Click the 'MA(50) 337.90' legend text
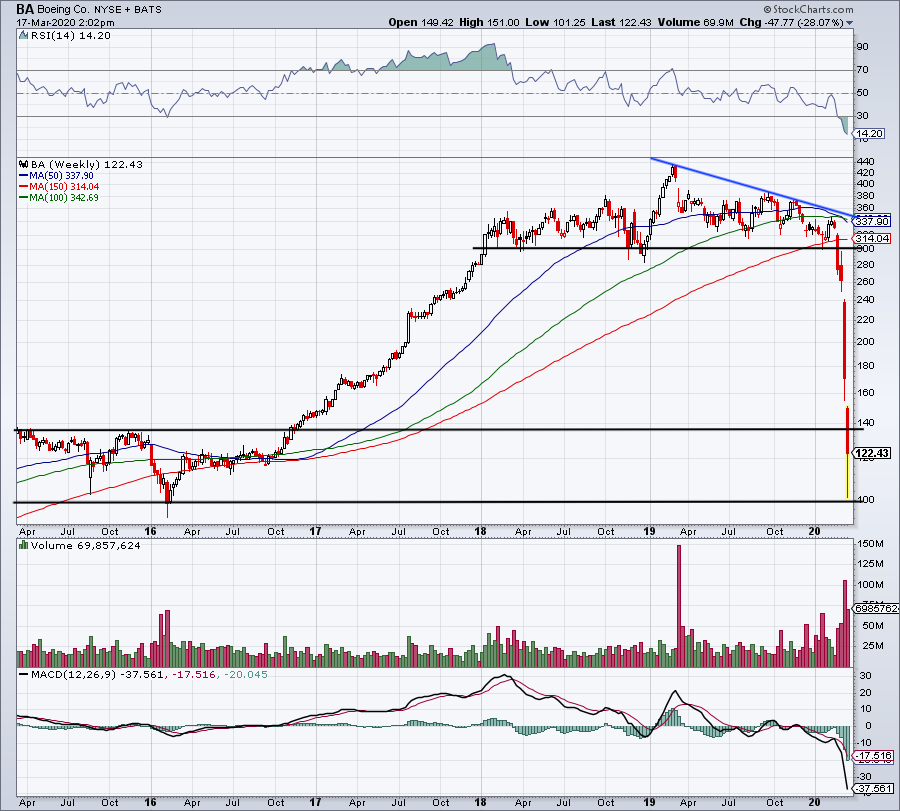Image resolution: width=900 pixels, height=811 pixels. 61,176
